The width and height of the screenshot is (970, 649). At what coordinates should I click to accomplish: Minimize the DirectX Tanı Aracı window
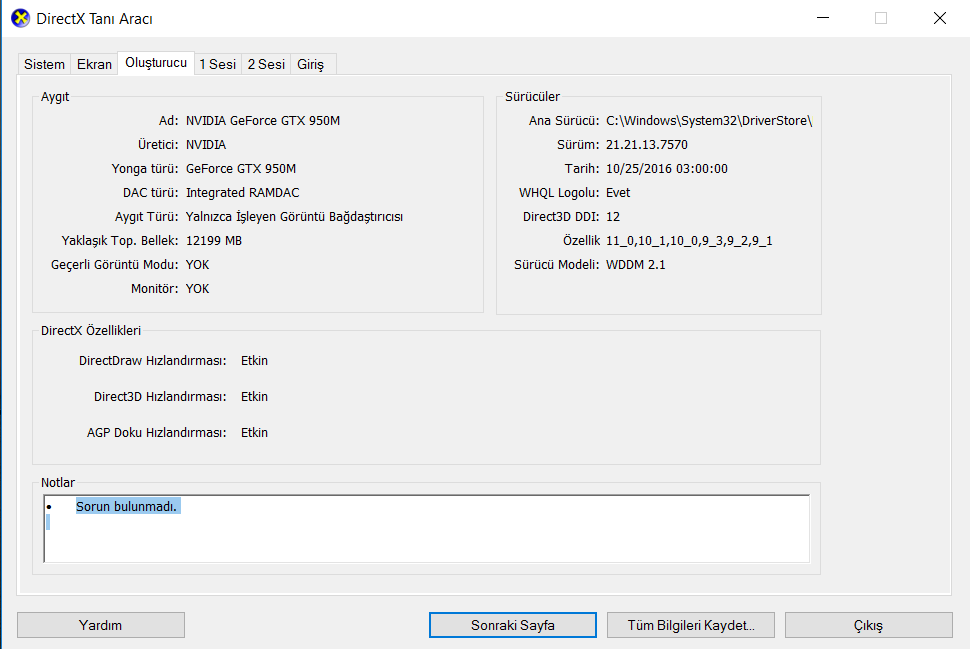[x=823, y=18]
